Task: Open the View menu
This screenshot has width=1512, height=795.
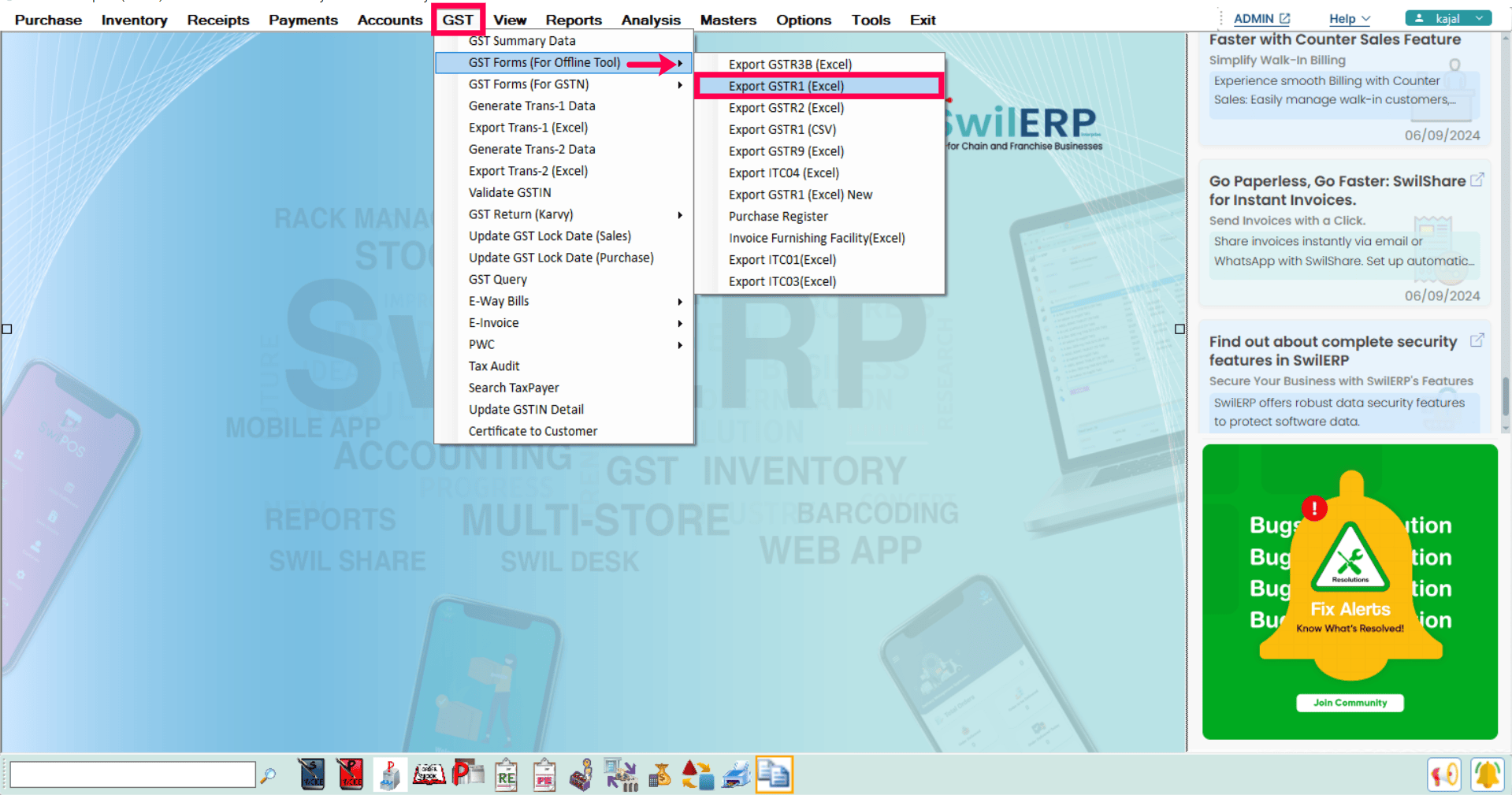Action: click(x=510, y=20)
